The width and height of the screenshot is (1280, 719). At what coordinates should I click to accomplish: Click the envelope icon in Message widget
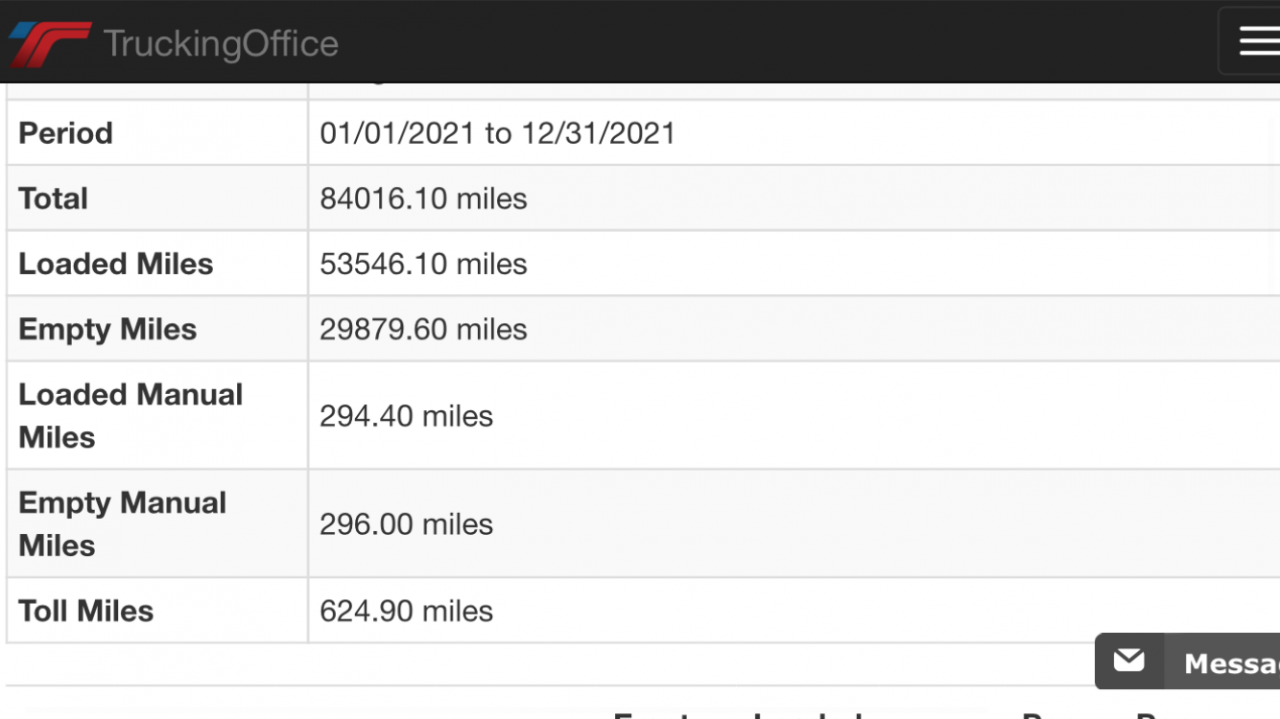1129,661
